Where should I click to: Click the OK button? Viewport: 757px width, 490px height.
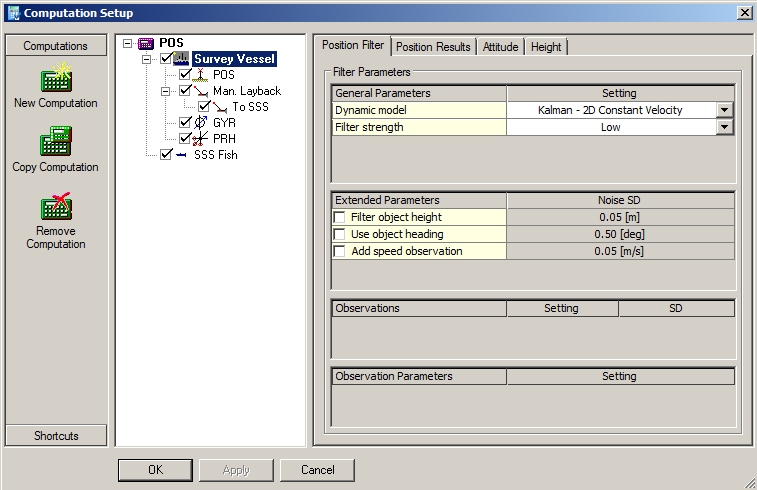tap(155, 470)
